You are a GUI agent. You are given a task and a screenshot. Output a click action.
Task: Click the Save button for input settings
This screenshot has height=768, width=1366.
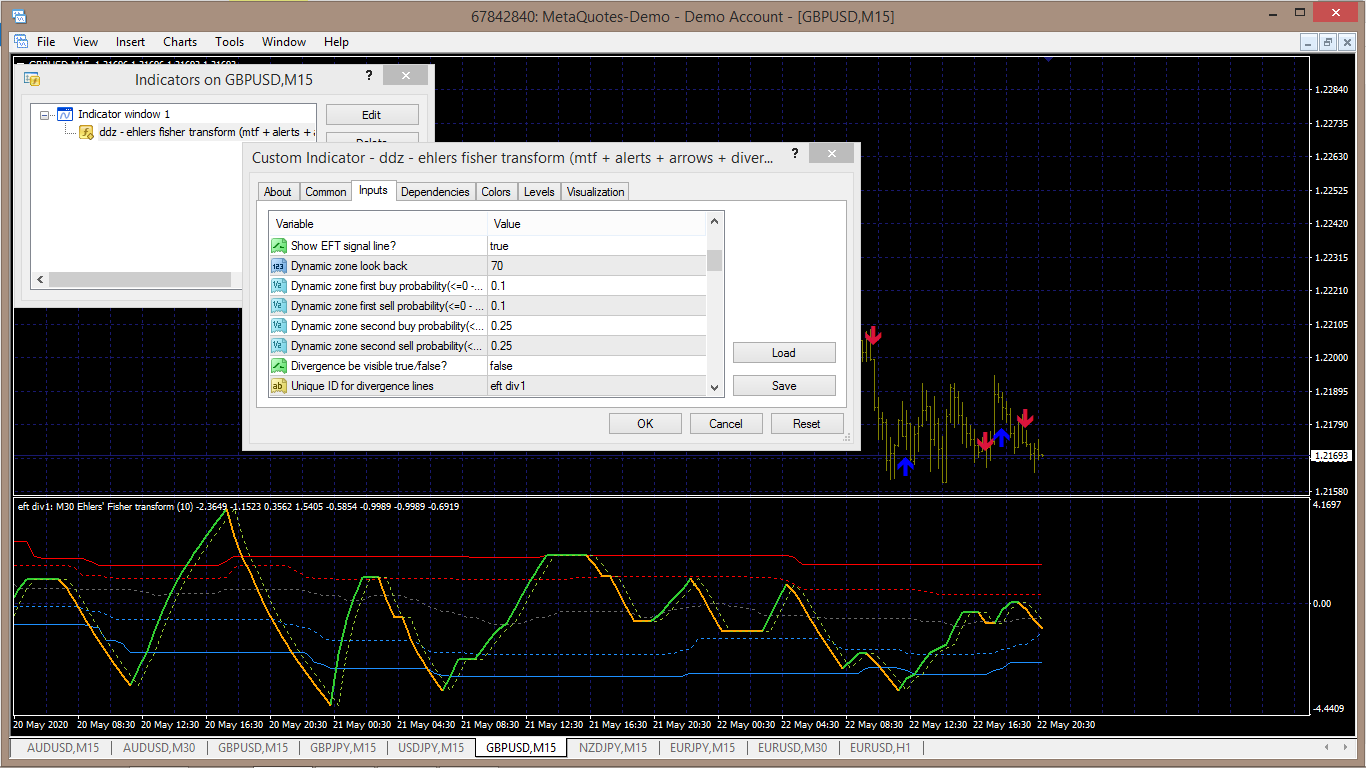coord(783,386)
